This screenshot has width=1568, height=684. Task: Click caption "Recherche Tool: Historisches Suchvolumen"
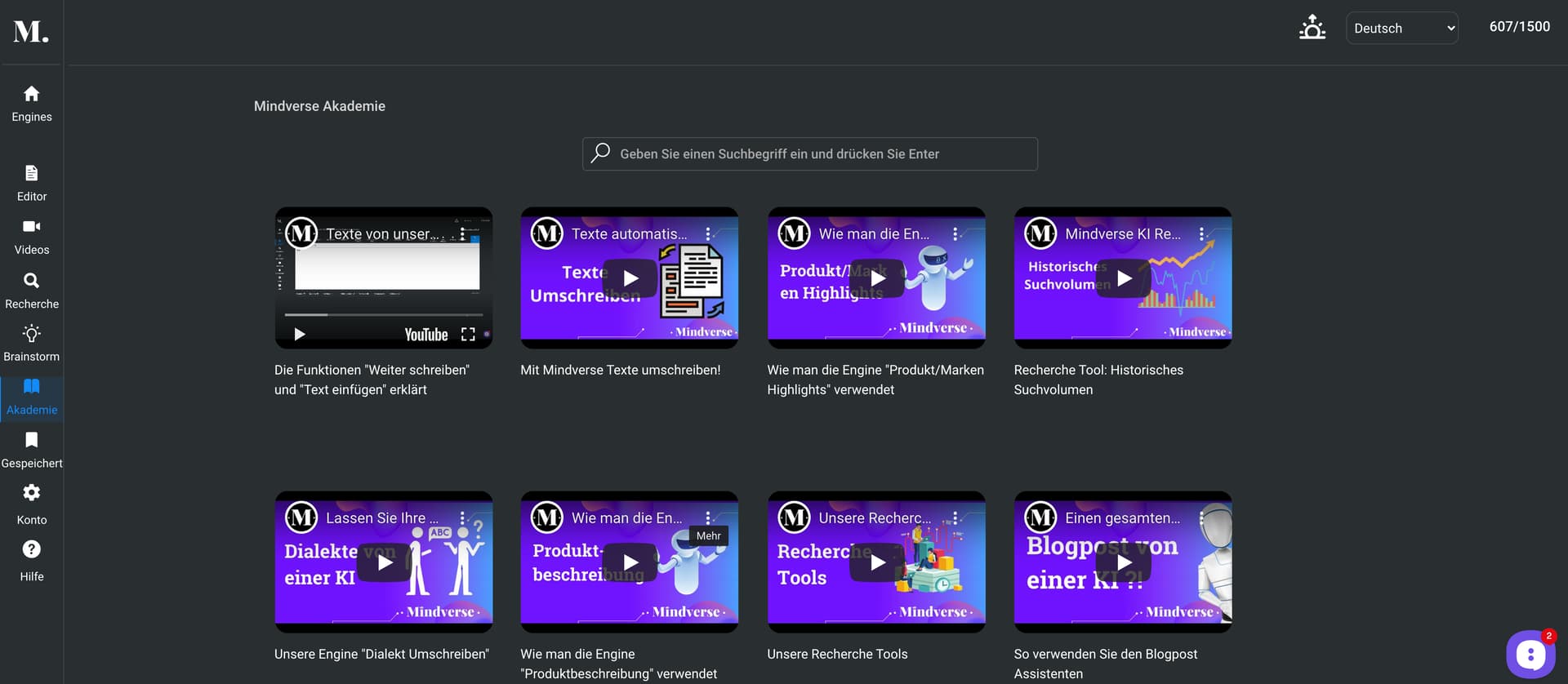tap(1098, 380)
